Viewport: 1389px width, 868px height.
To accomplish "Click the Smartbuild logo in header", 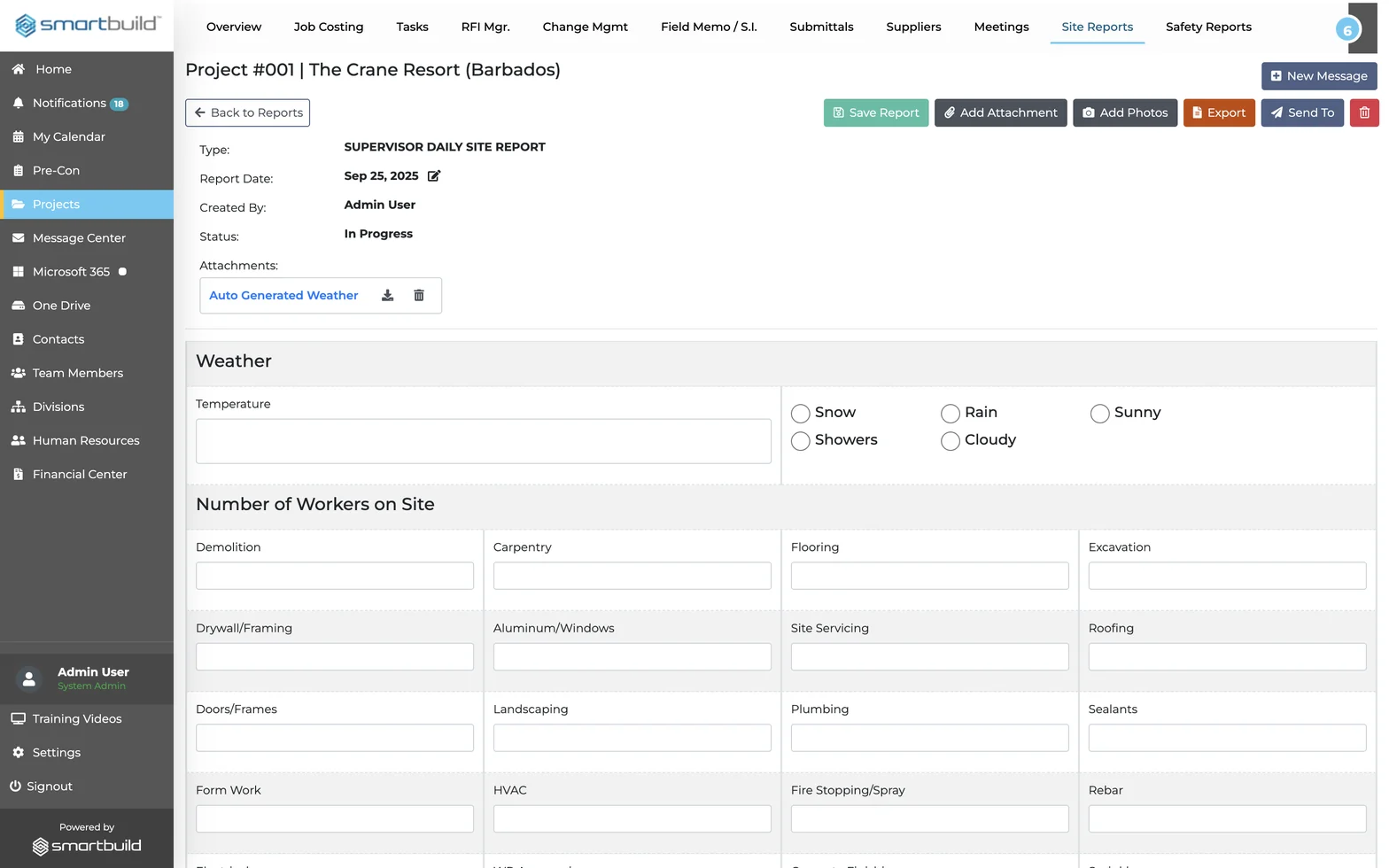I will click(87, 25).
